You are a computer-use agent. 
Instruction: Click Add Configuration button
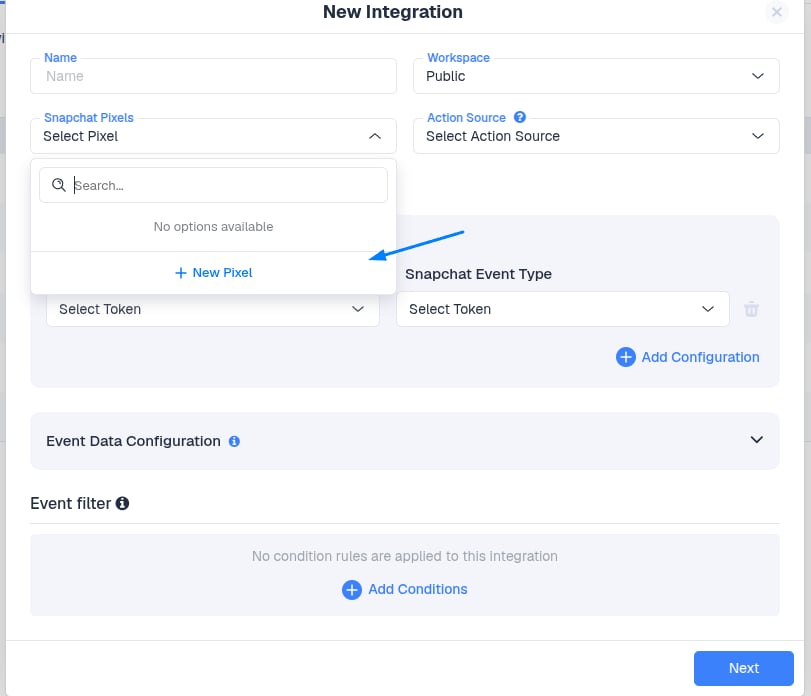point(687,357)
